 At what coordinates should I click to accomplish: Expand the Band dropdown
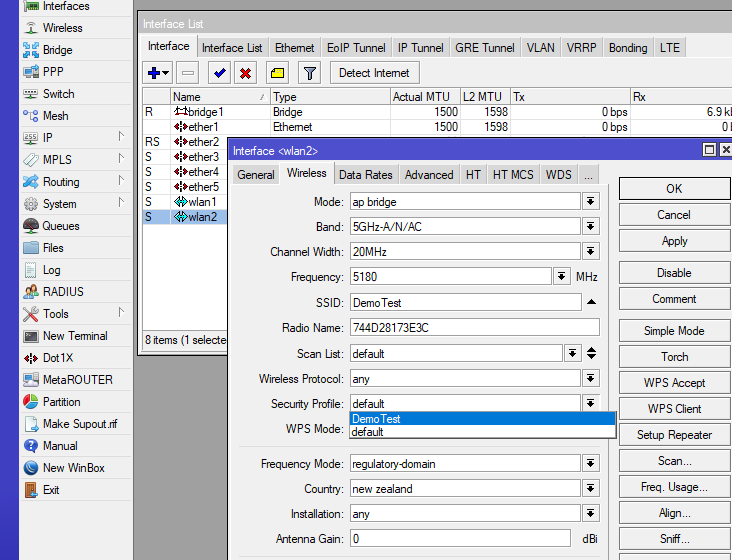pos(591,227)
